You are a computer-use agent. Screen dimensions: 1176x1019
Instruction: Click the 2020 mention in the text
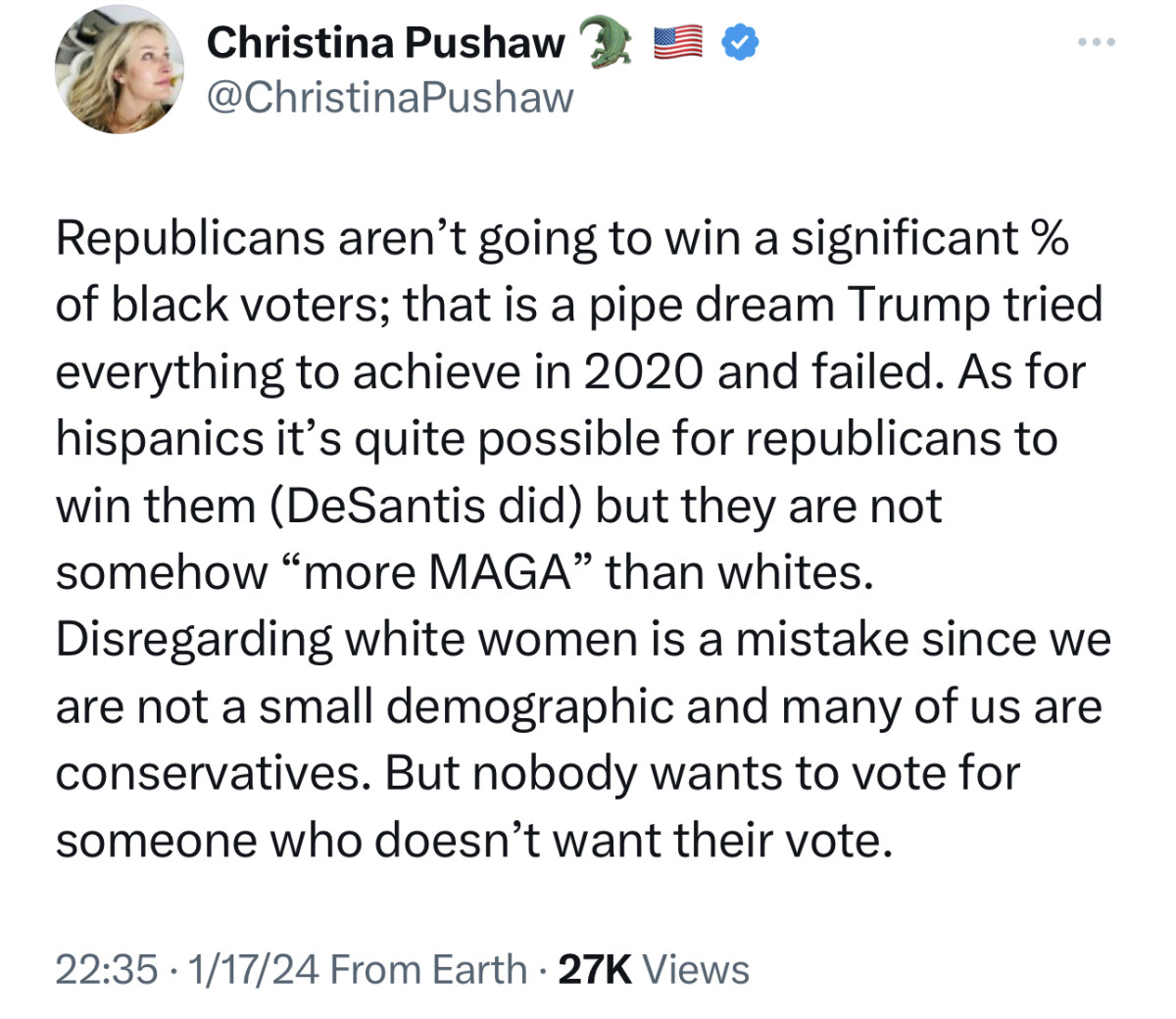pyautogui.click(x=642, y=370)
